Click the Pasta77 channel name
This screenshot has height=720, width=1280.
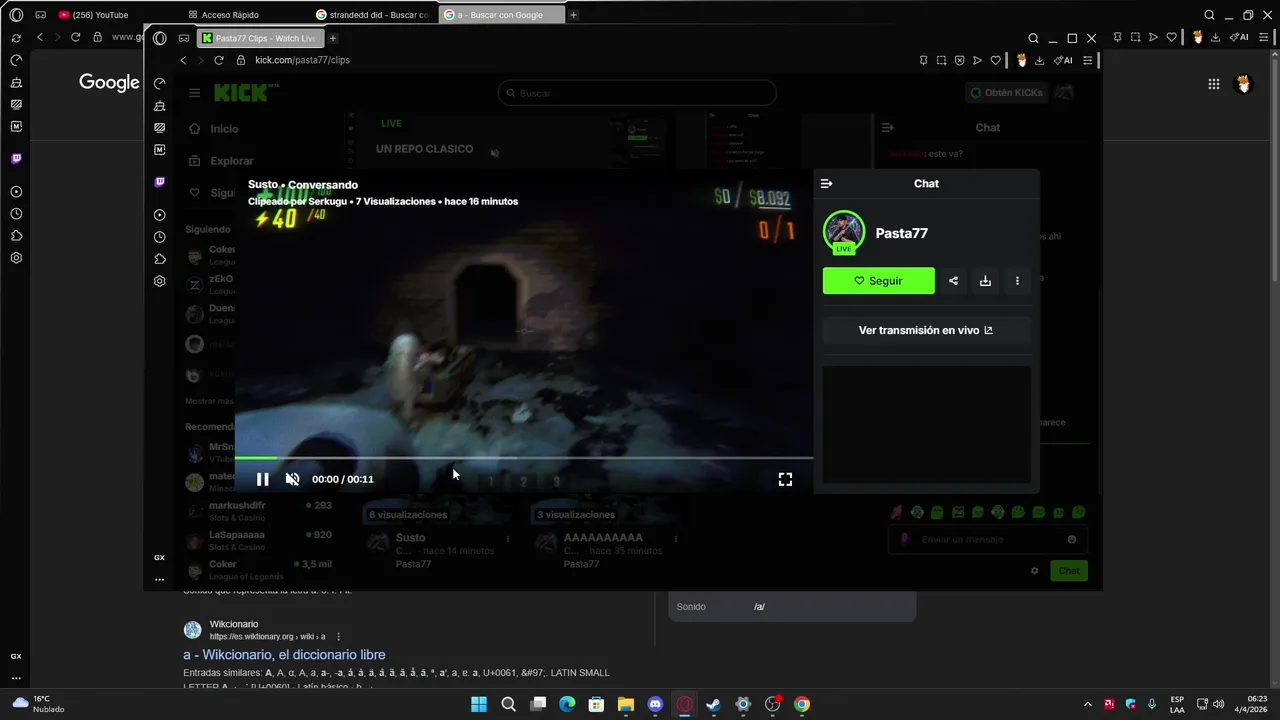tap(902, 233)
